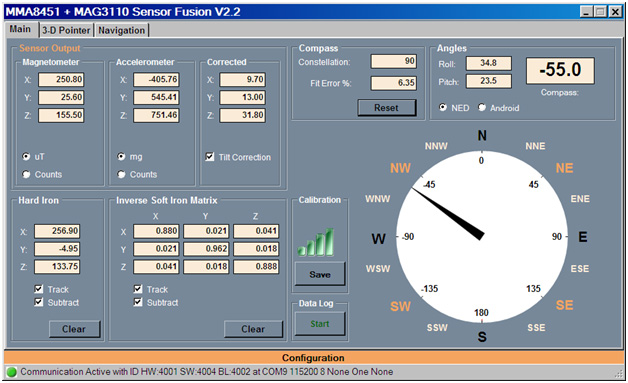Click the orange SW compass label
628x383 pixels.
(x=401, y=306)
